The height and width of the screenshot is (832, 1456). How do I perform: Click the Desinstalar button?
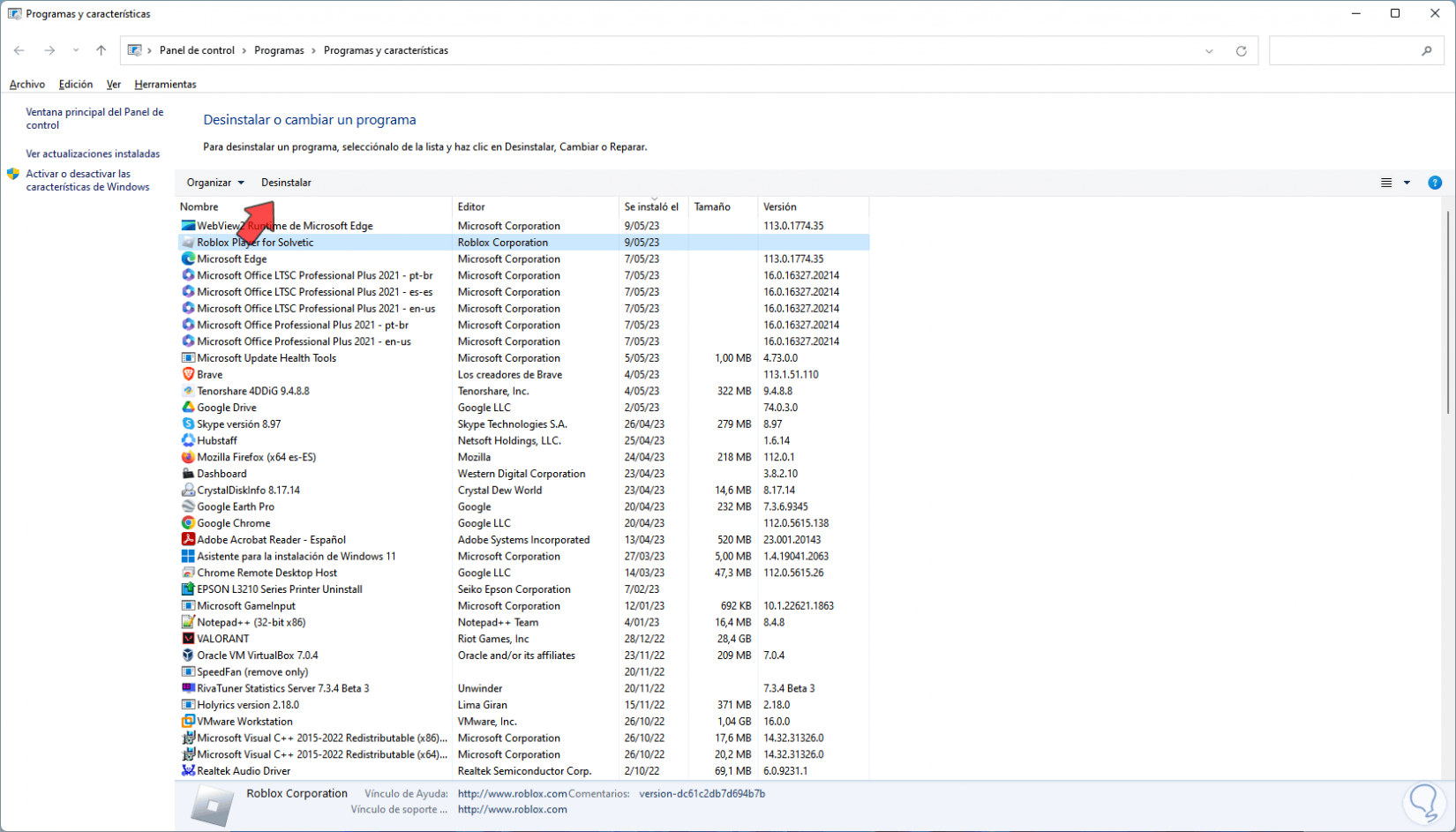click(286, 183)
